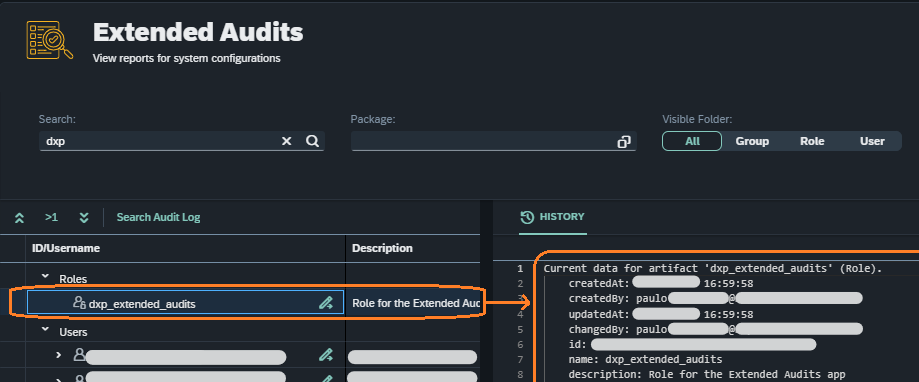Screen dimensions: 919x382
Task: Select the User folder filter
Action: pos(872,141)
